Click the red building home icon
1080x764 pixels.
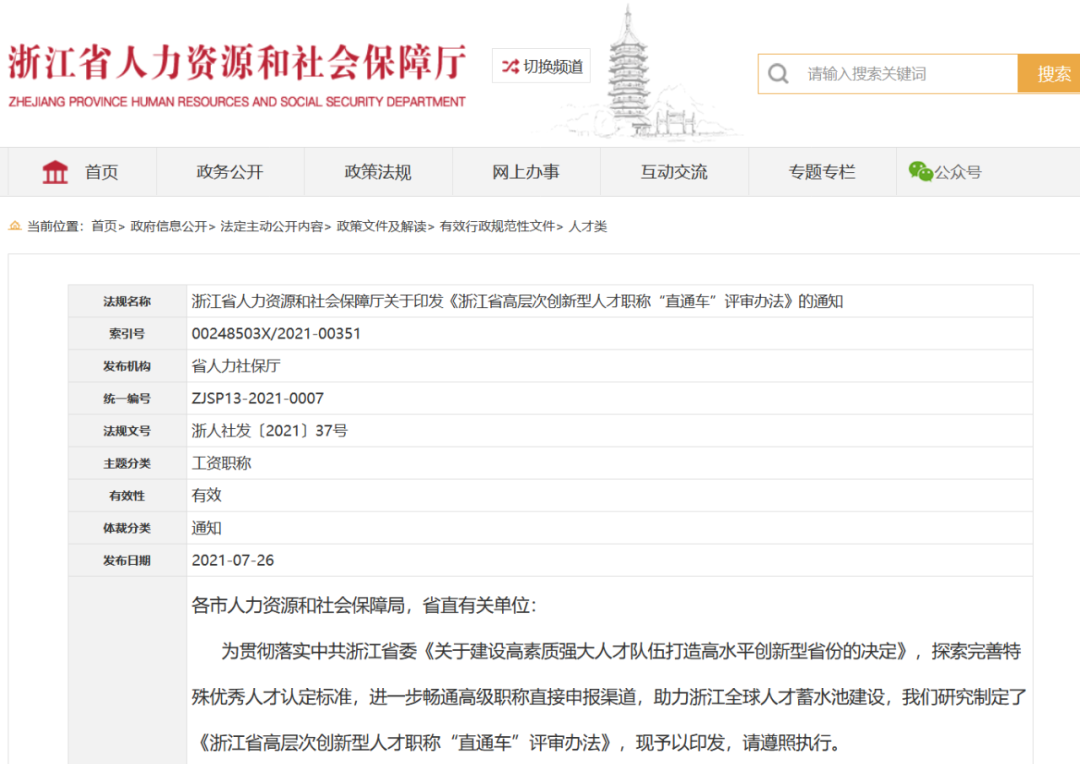pyautogui.click(x=55, y=172)
